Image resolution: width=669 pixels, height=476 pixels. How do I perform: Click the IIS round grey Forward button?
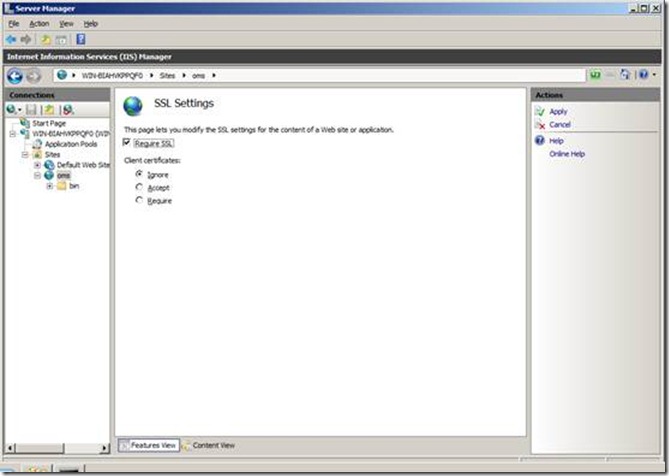coord(33,76)
